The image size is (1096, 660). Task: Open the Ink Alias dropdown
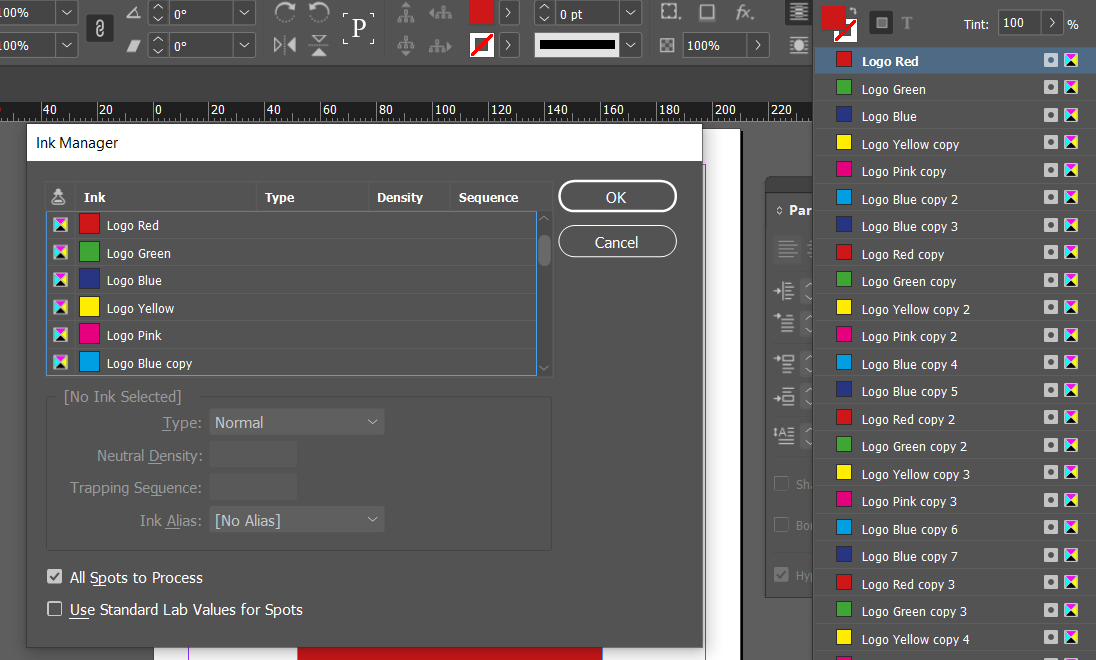pyautogui.click(x=296, y=519)
